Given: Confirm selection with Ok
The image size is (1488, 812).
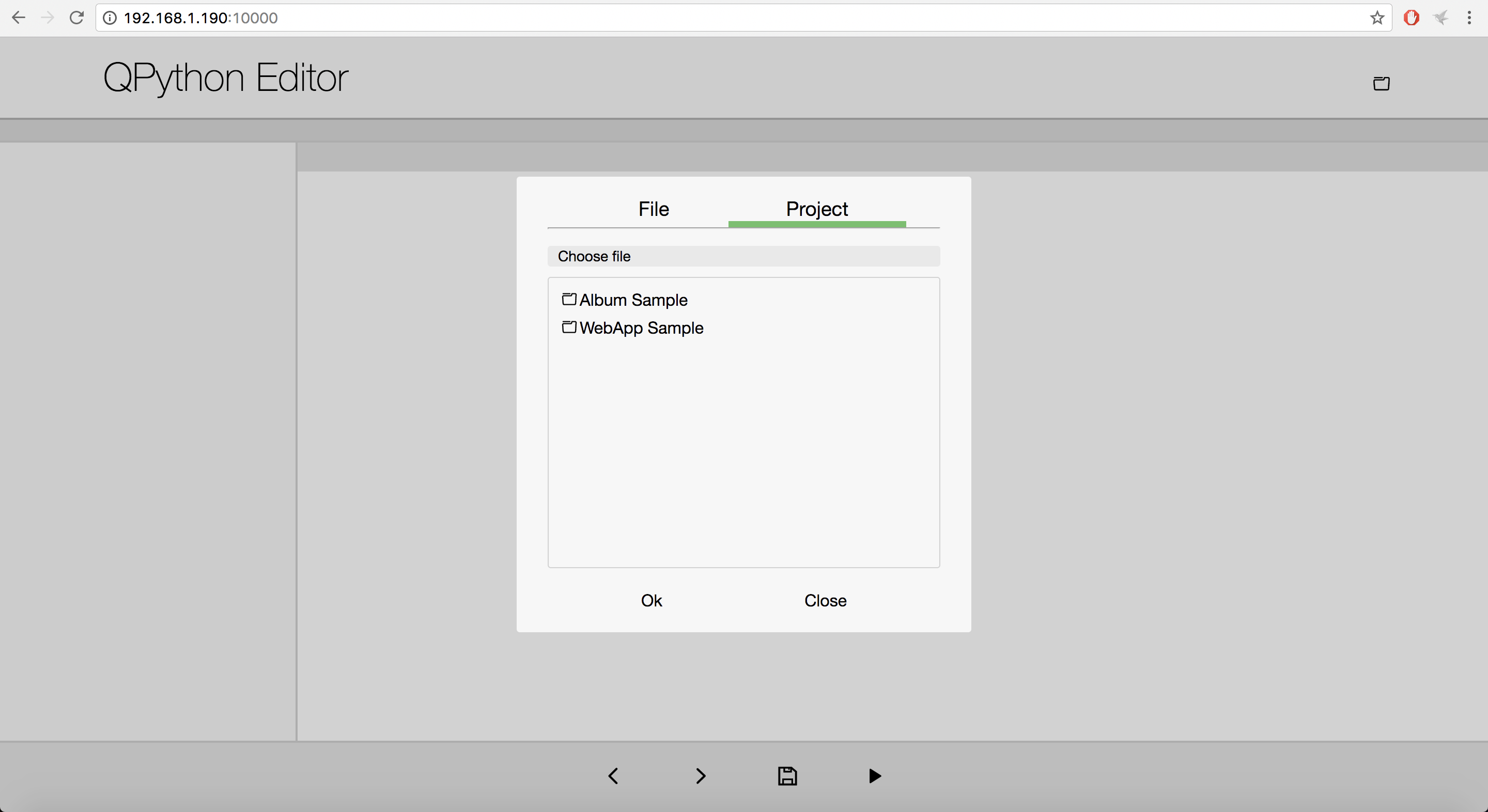Looking at the screenshot, I should click(x=651, y=600).
